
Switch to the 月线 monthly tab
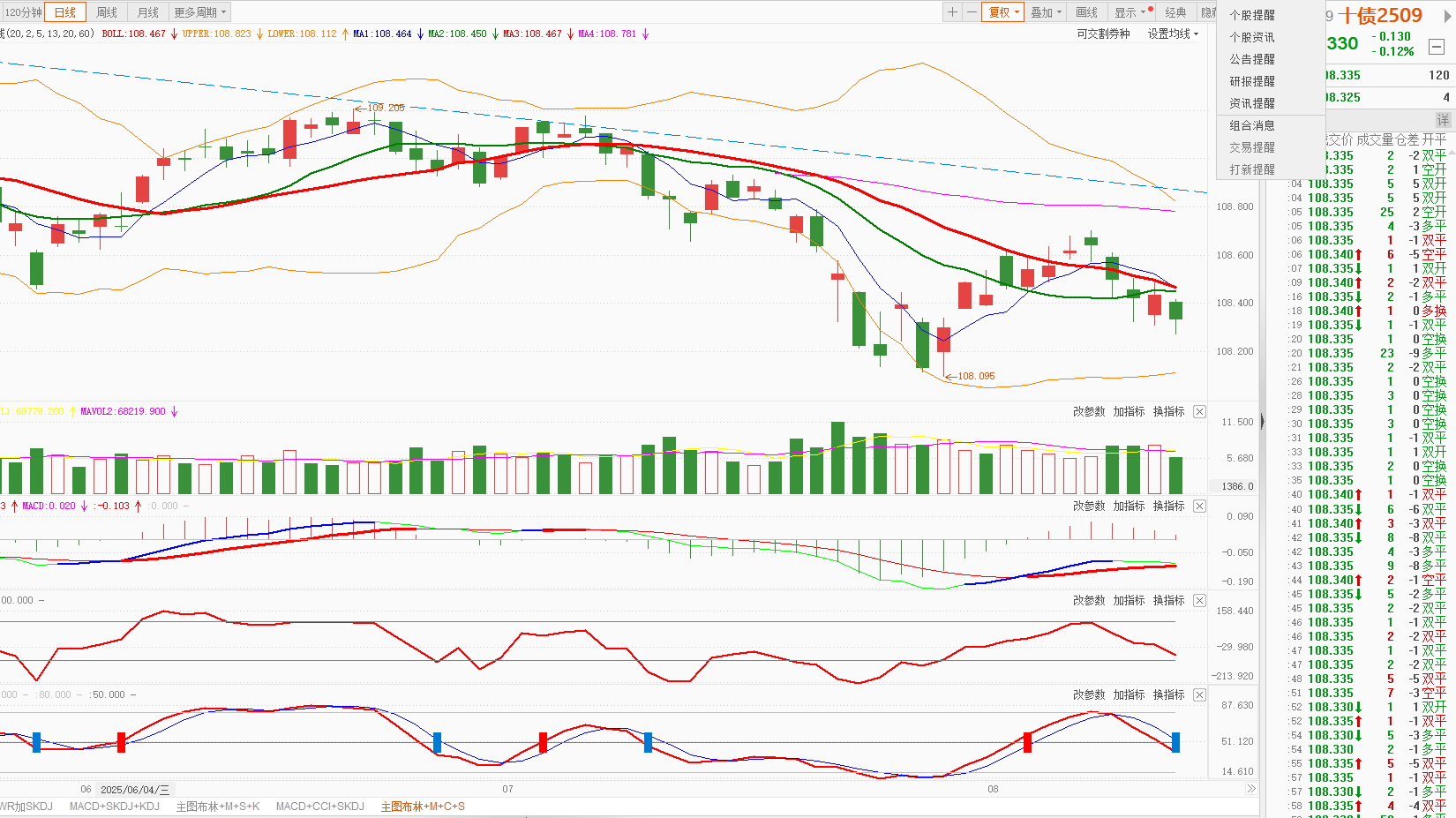pyautogui.click(x=148, y=12)
